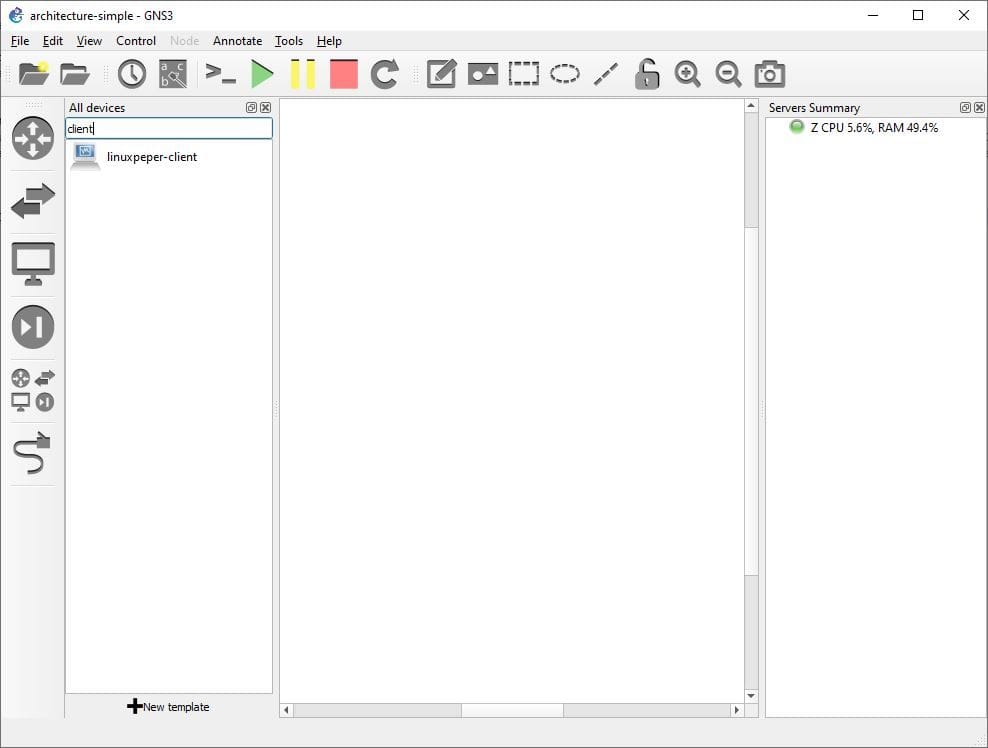Draw an ellipse on the canvas

point(564,73)
